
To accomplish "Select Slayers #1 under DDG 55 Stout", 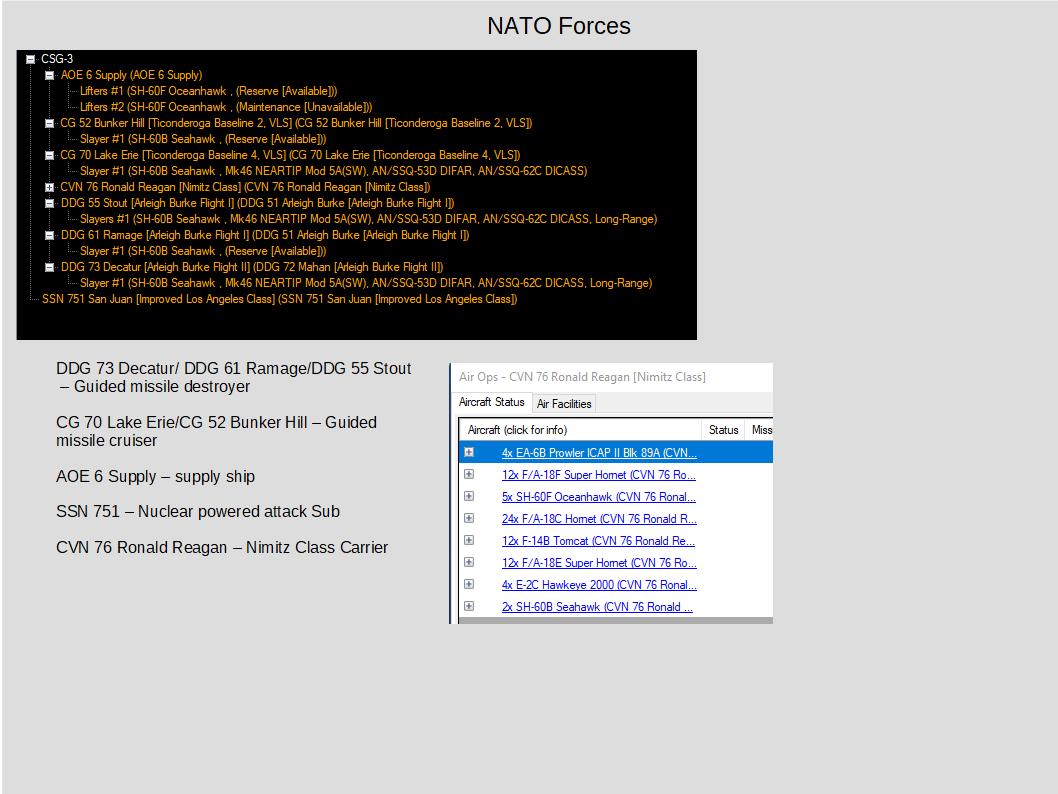I will (368, 219).
